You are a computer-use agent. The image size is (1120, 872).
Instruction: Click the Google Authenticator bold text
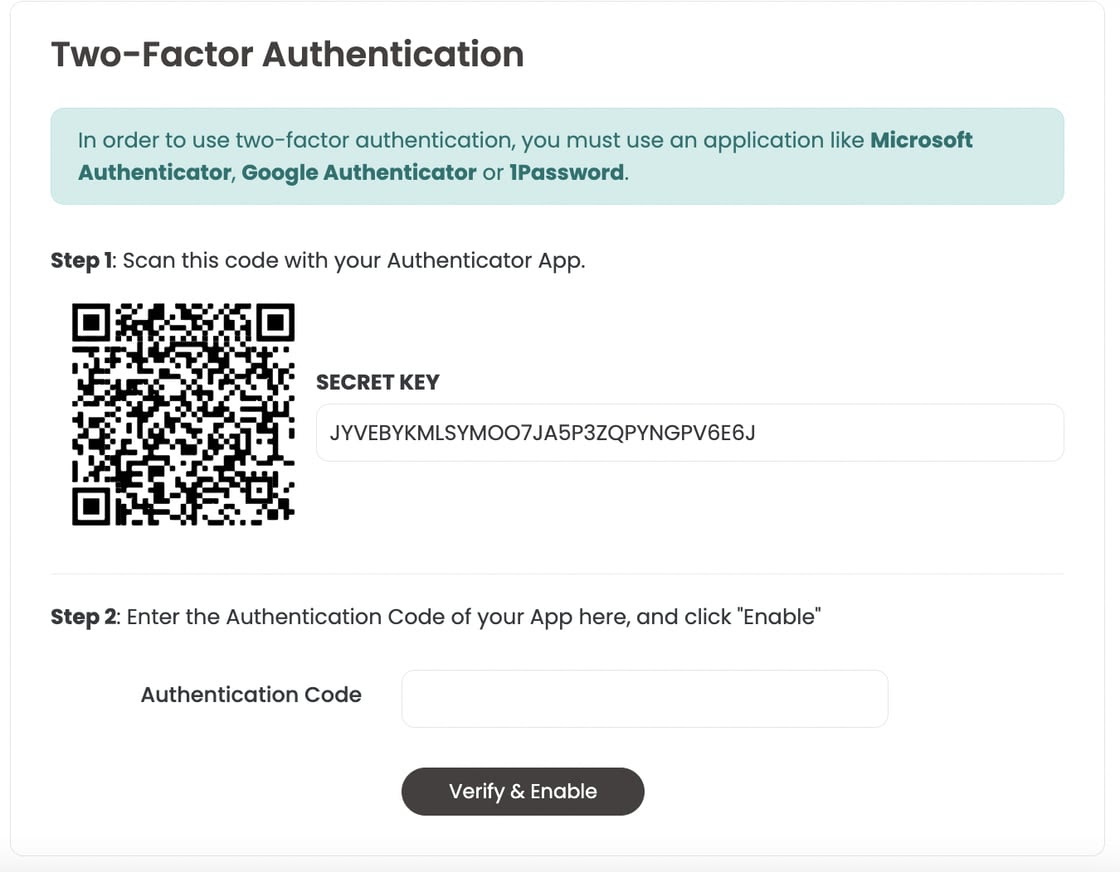[359, 173]
